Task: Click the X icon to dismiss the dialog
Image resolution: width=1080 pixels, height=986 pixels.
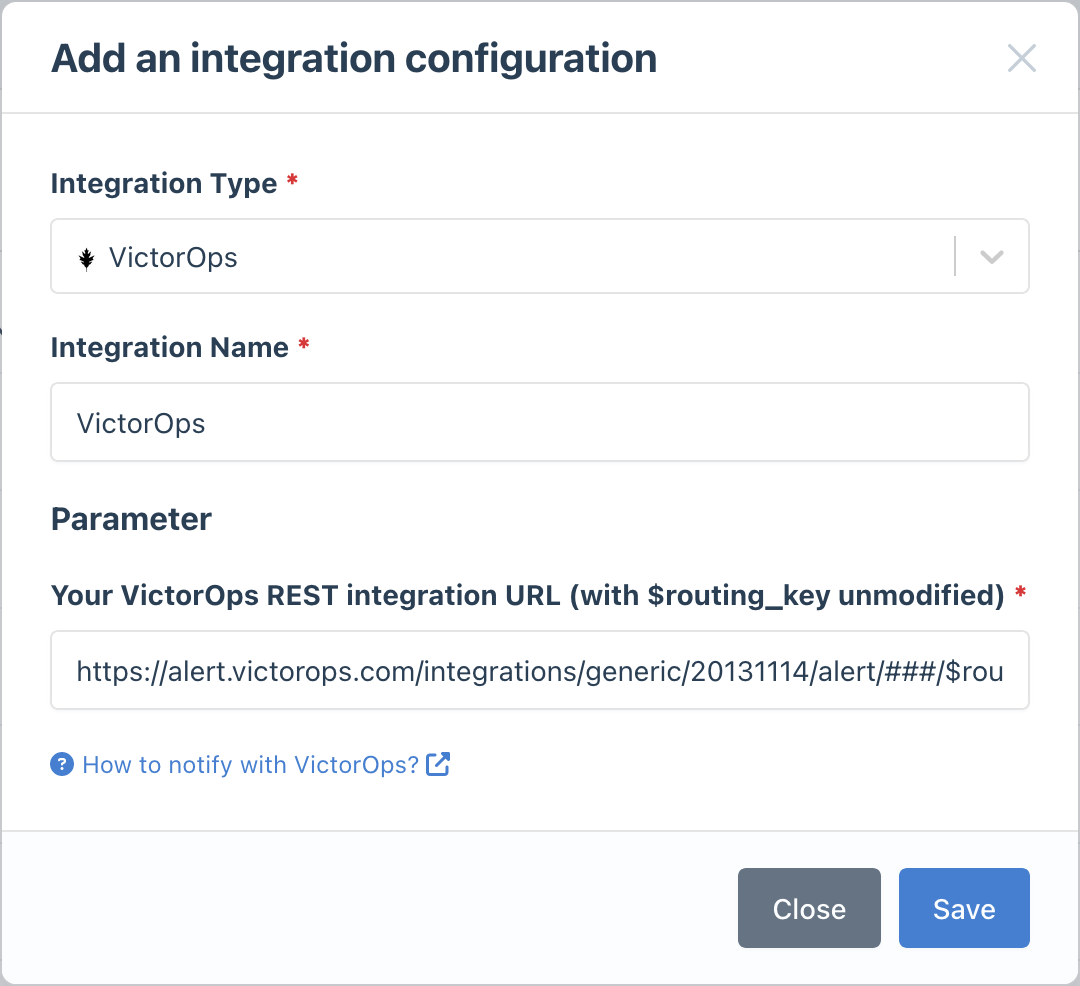Action: [1022, 58]
